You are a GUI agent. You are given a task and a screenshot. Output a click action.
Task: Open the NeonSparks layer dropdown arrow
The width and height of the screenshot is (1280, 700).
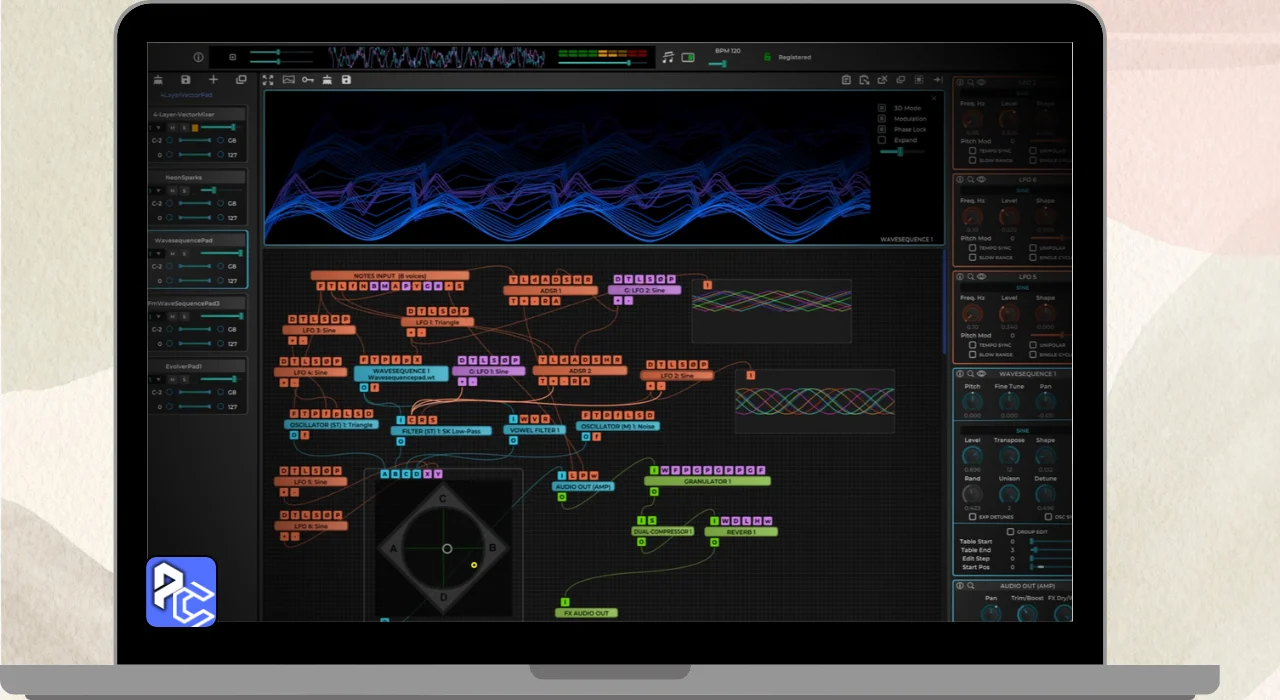(158, 190)
